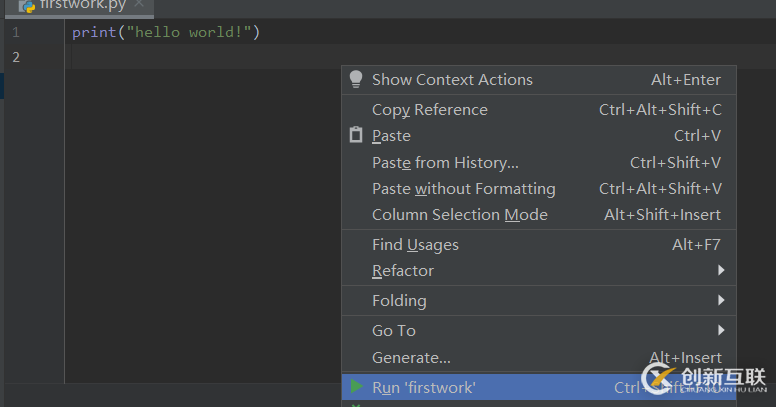Choose Copy Reference from the context menu
The width and height of the screenshot is (776, 407).
click(x=430, y=110)
